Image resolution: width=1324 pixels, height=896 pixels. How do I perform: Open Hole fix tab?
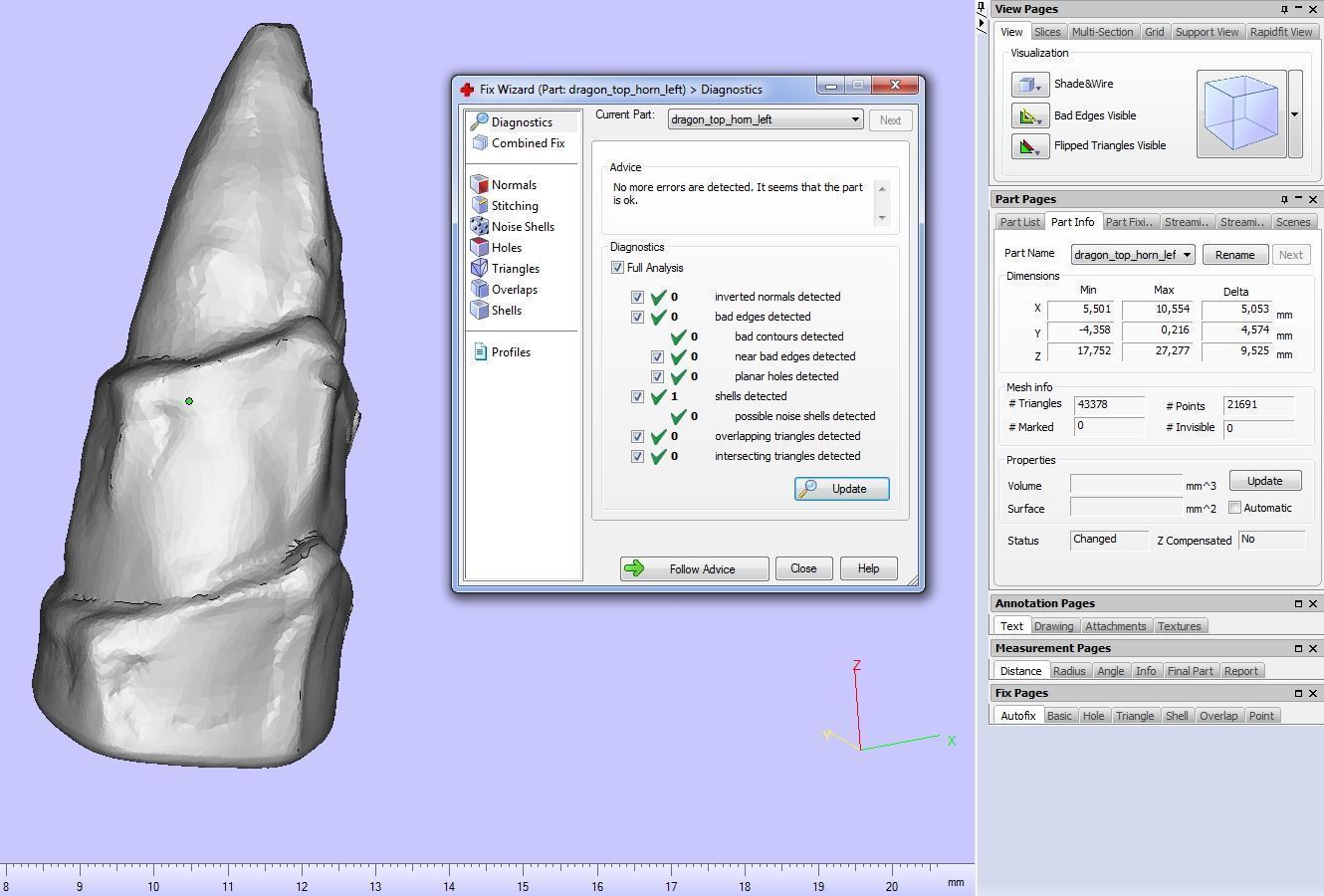[x=1093, y=716]
